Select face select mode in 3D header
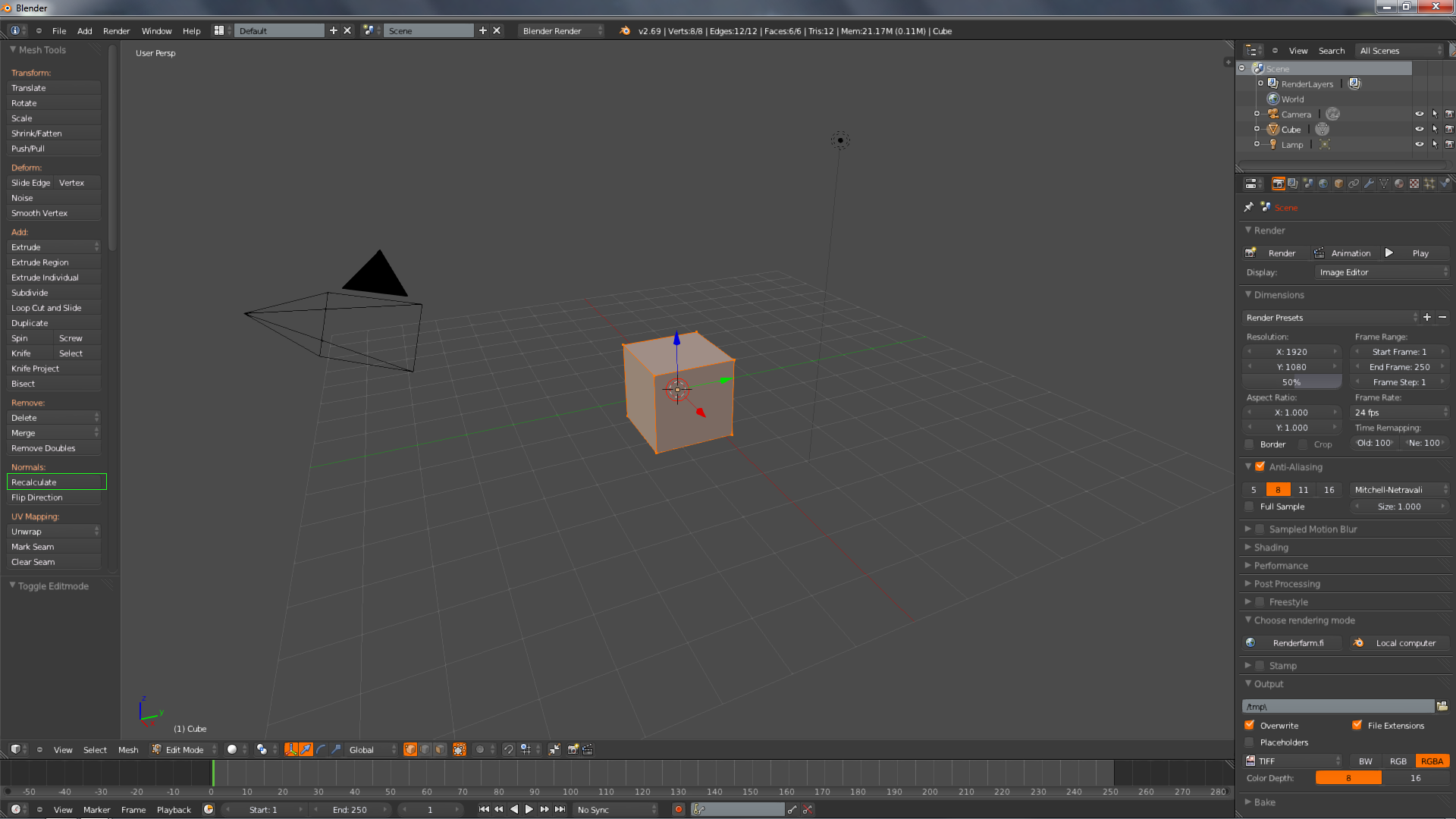Viewport: 1456px width, 819px height. click(441, 749)
